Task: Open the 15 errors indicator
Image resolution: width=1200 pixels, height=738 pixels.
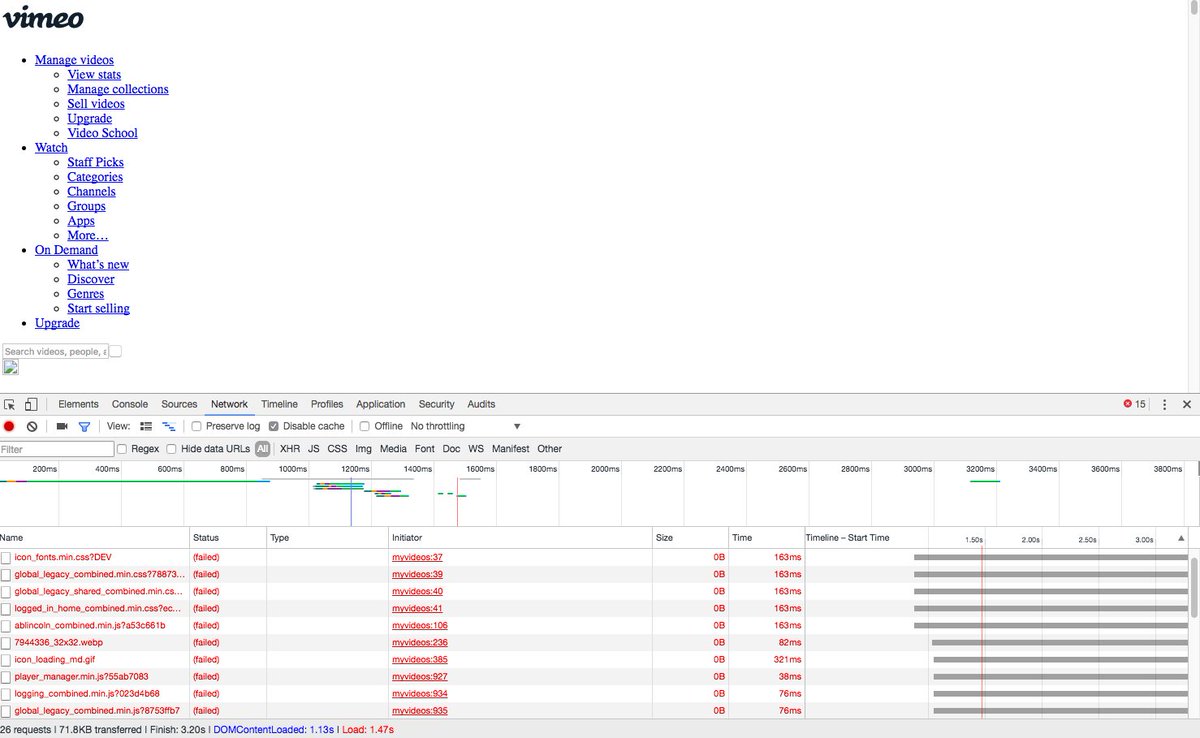Action: pos(1135,405)
